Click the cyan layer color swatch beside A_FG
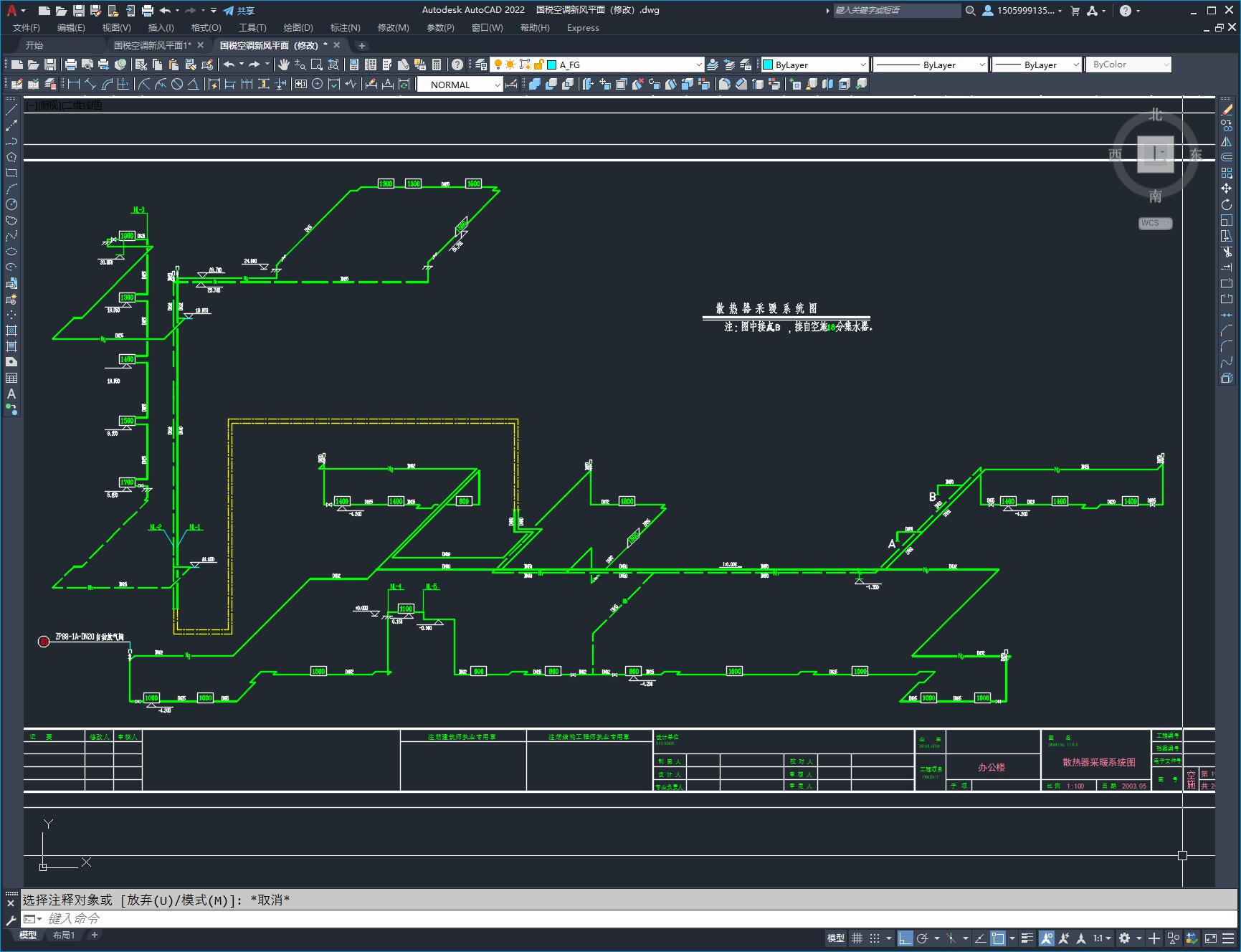 (552, 65)
